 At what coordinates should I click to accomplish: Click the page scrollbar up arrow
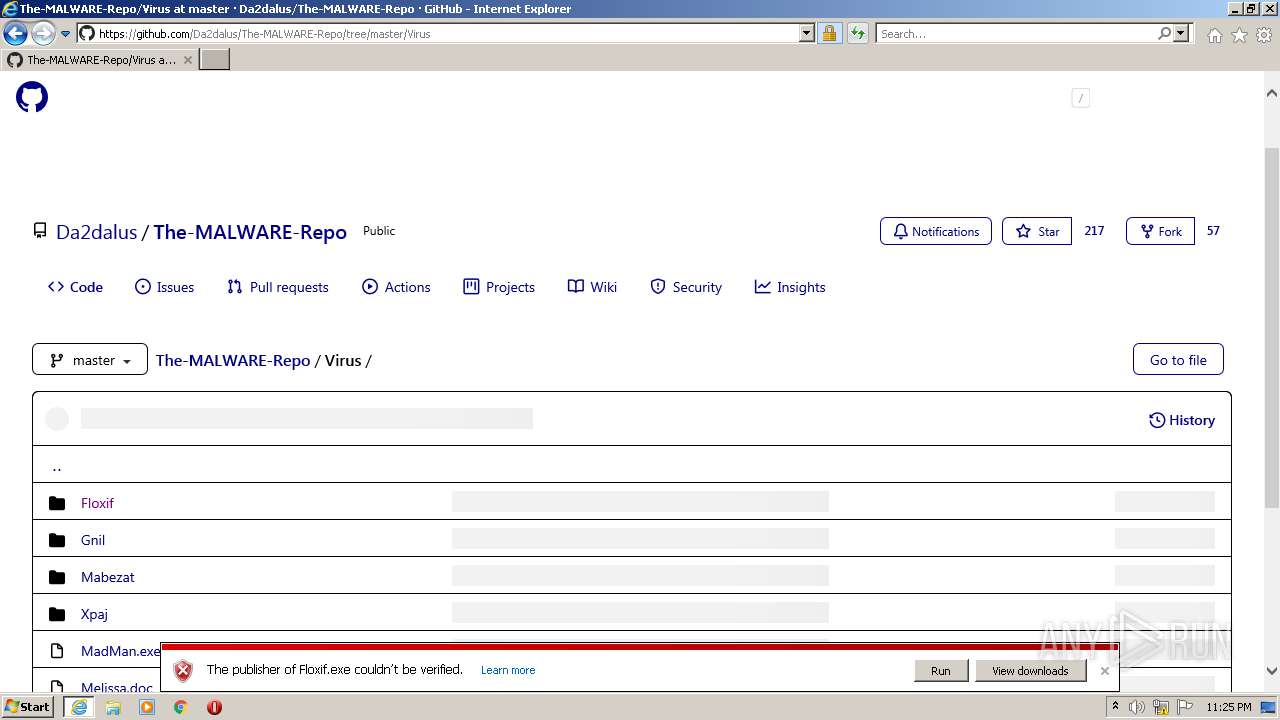[x=1271, y=92]
